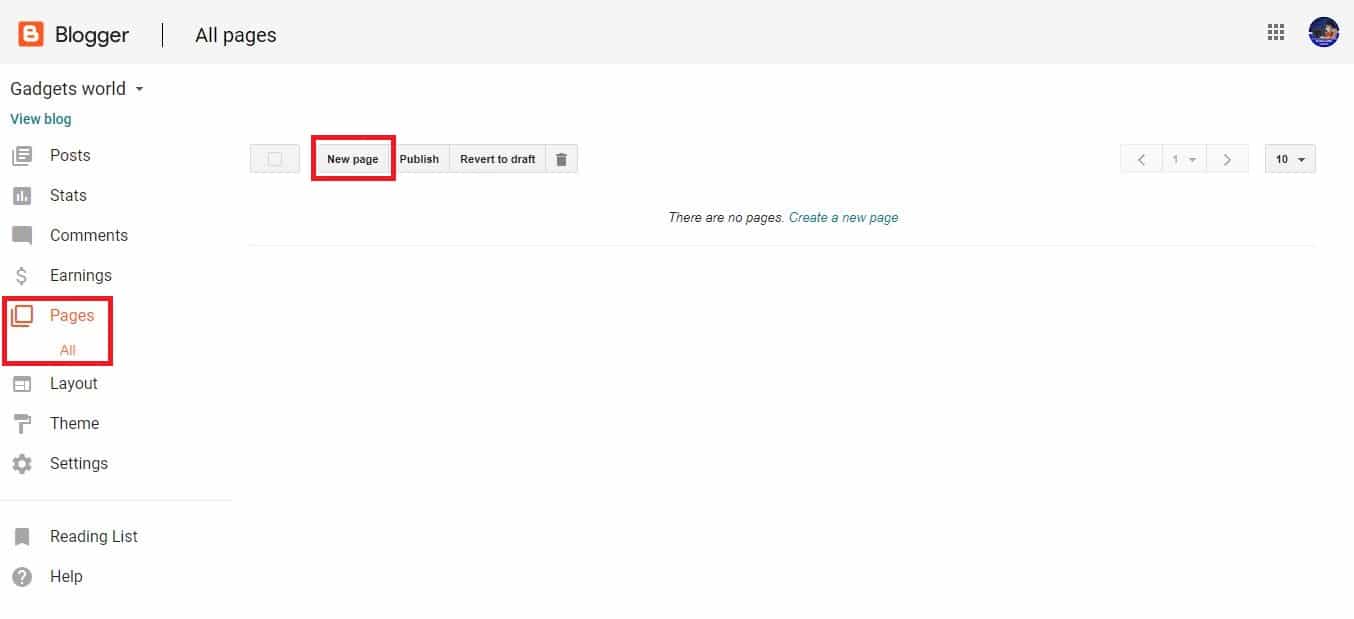Image resolution: width=1354 pixels, height=619 pixels.
Task: Click the Settings gear icon
Action: (21, 464)
